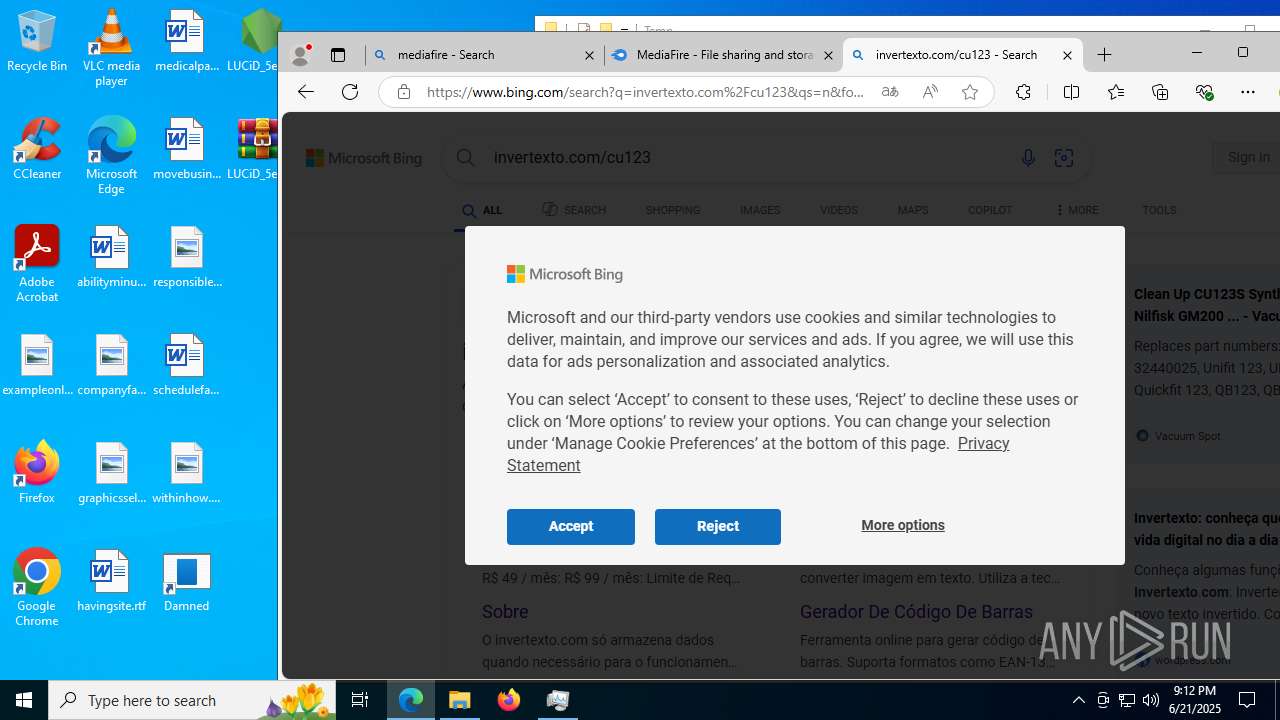Open the notification center icon
The height and width of the screenshot is (720, 1280).
(1247, 700)
